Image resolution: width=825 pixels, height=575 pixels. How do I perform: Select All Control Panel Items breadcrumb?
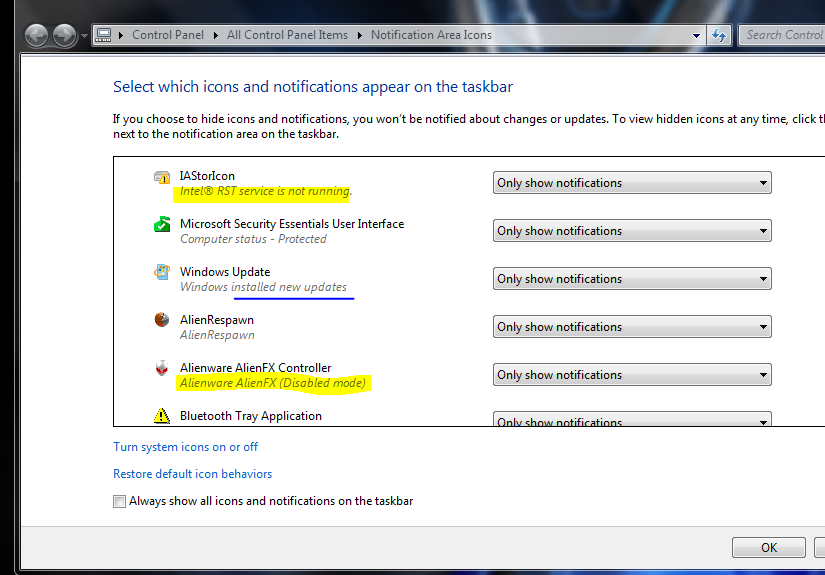click(x=287, y=35)
